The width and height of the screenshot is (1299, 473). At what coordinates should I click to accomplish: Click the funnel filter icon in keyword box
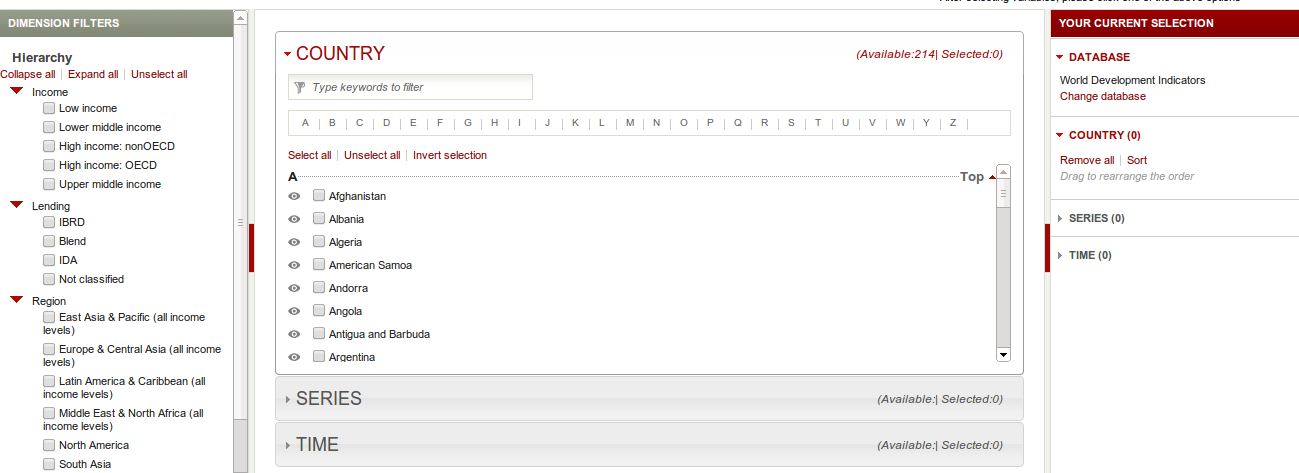300,88
